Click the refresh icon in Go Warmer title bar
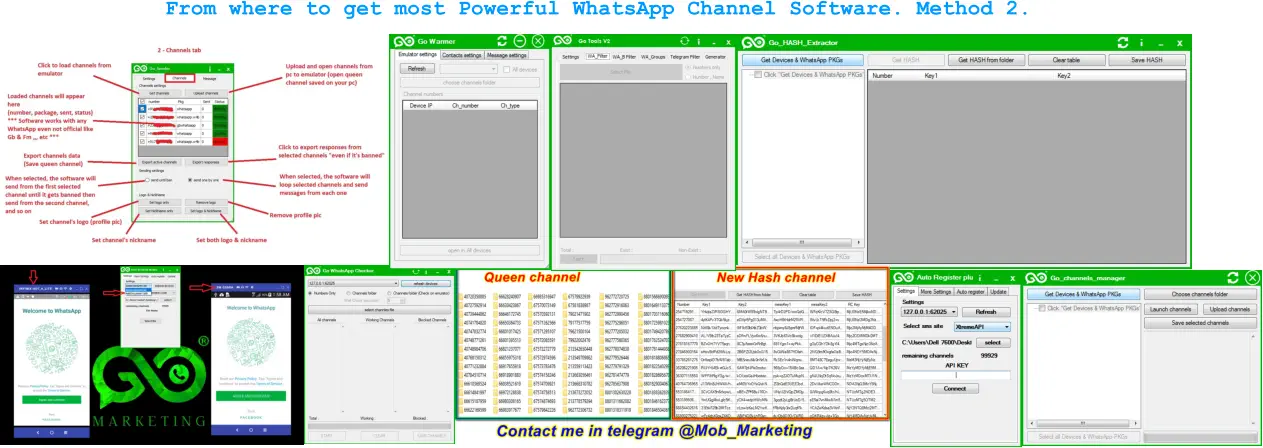 pos(502,41)
